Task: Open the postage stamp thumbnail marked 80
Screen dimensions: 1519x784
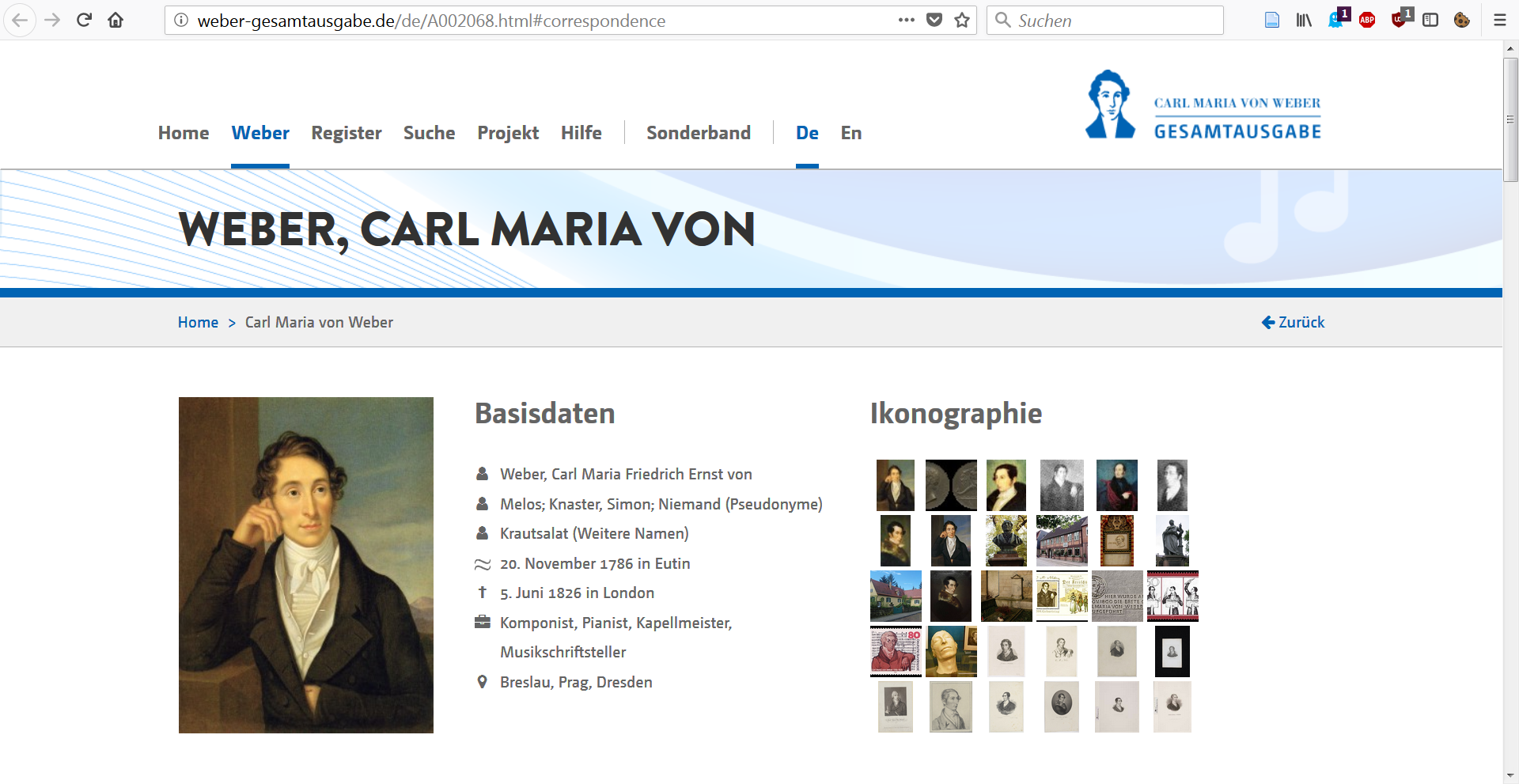Action: [896, 651]
